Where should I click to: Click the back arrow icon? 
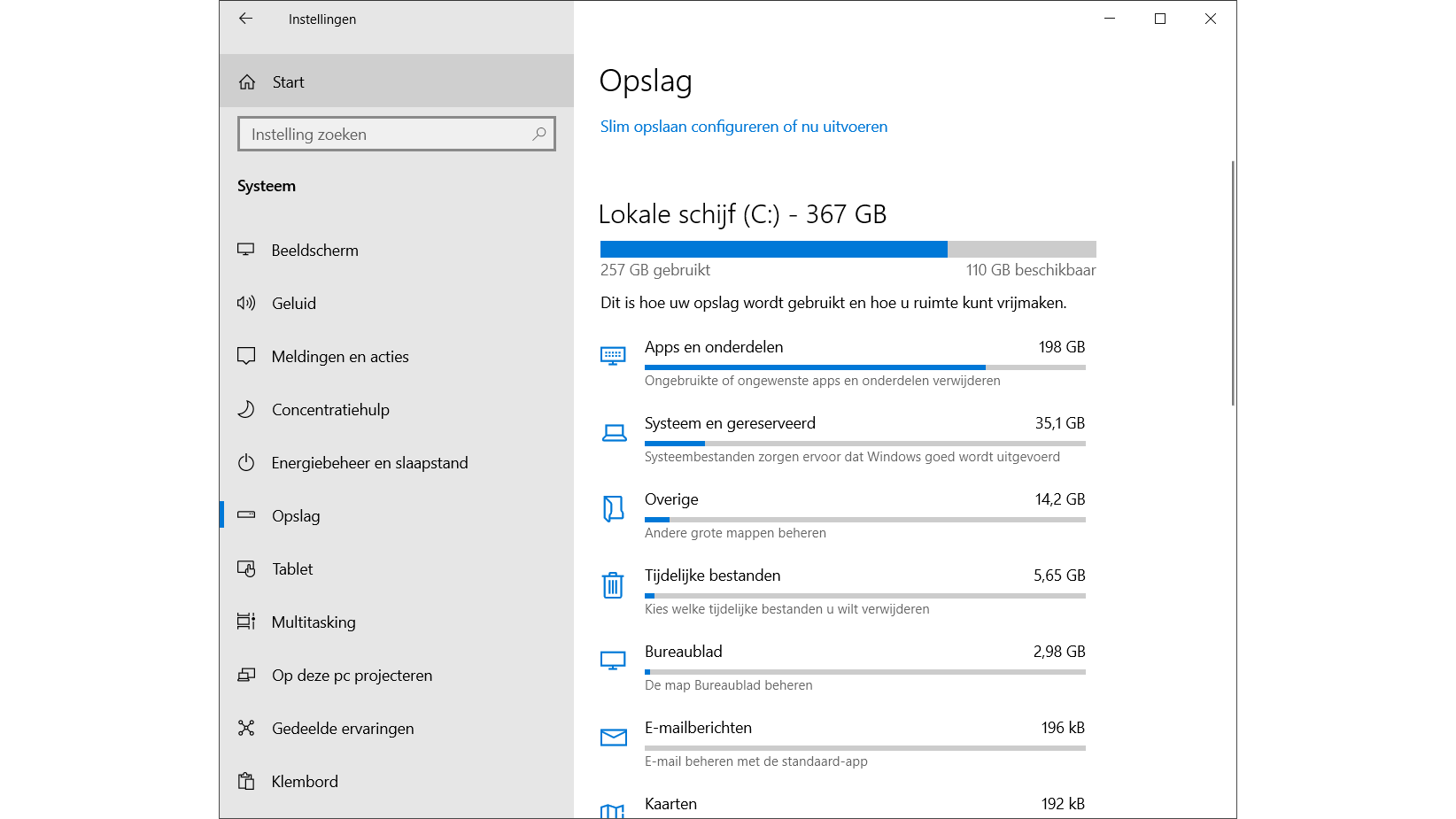pyautogui.click(x=246, y=19)
